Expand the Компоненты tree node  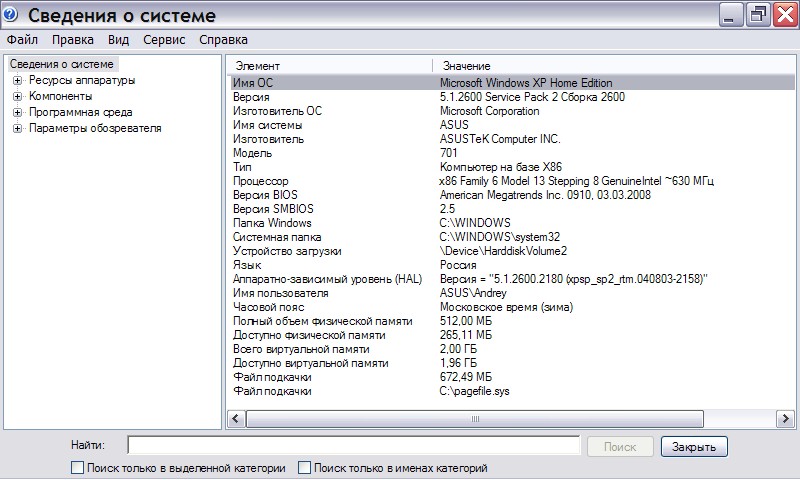pos(17,96)
